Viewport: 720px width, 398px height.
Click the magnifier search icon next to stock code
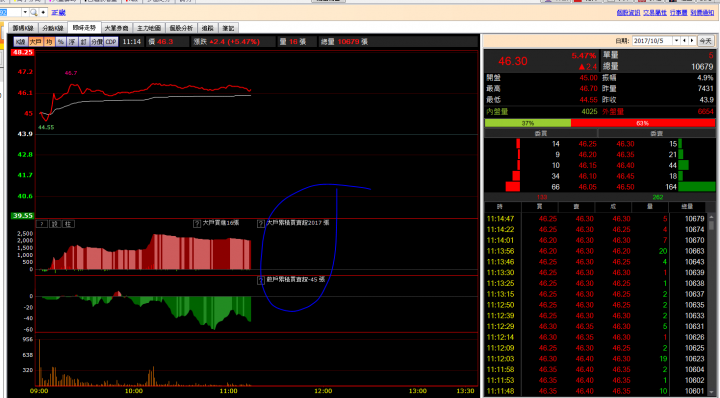pyautogui.click(x=34, y=12)
